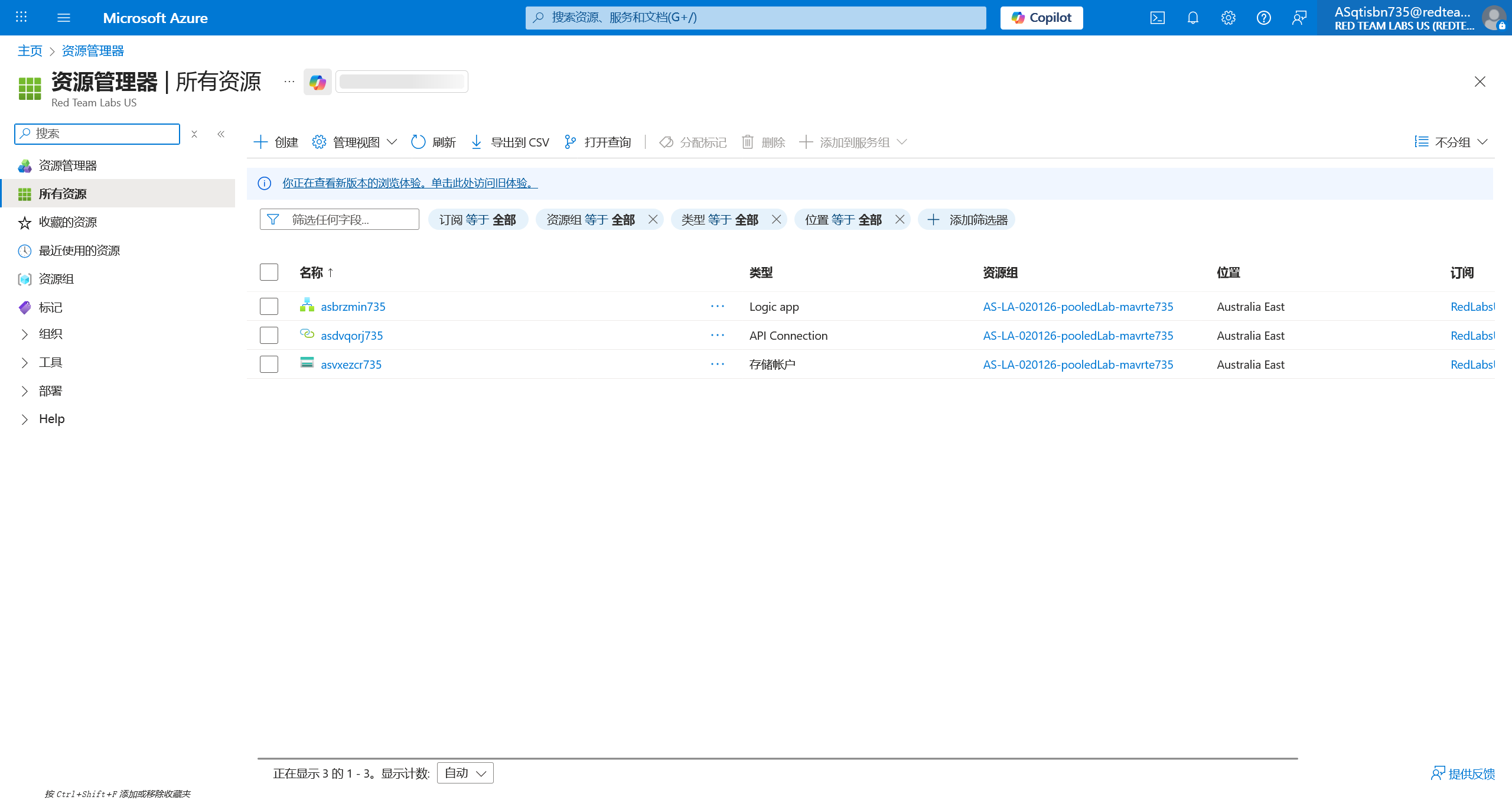Click the 导出到 CSV button
The image size is (1512, 803).
coord(510,142)
